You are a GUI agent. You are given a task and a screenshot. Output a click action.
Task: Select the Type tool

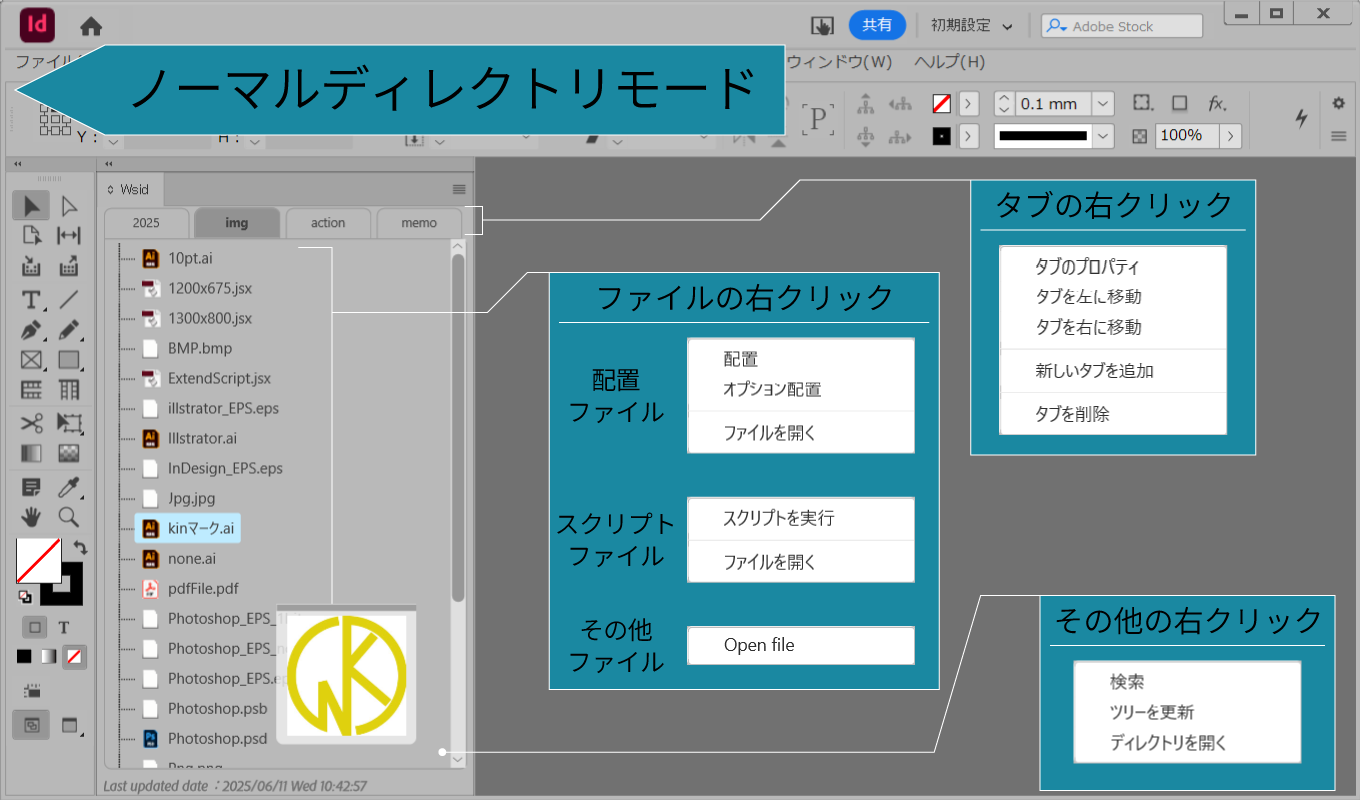coord(31,299)
